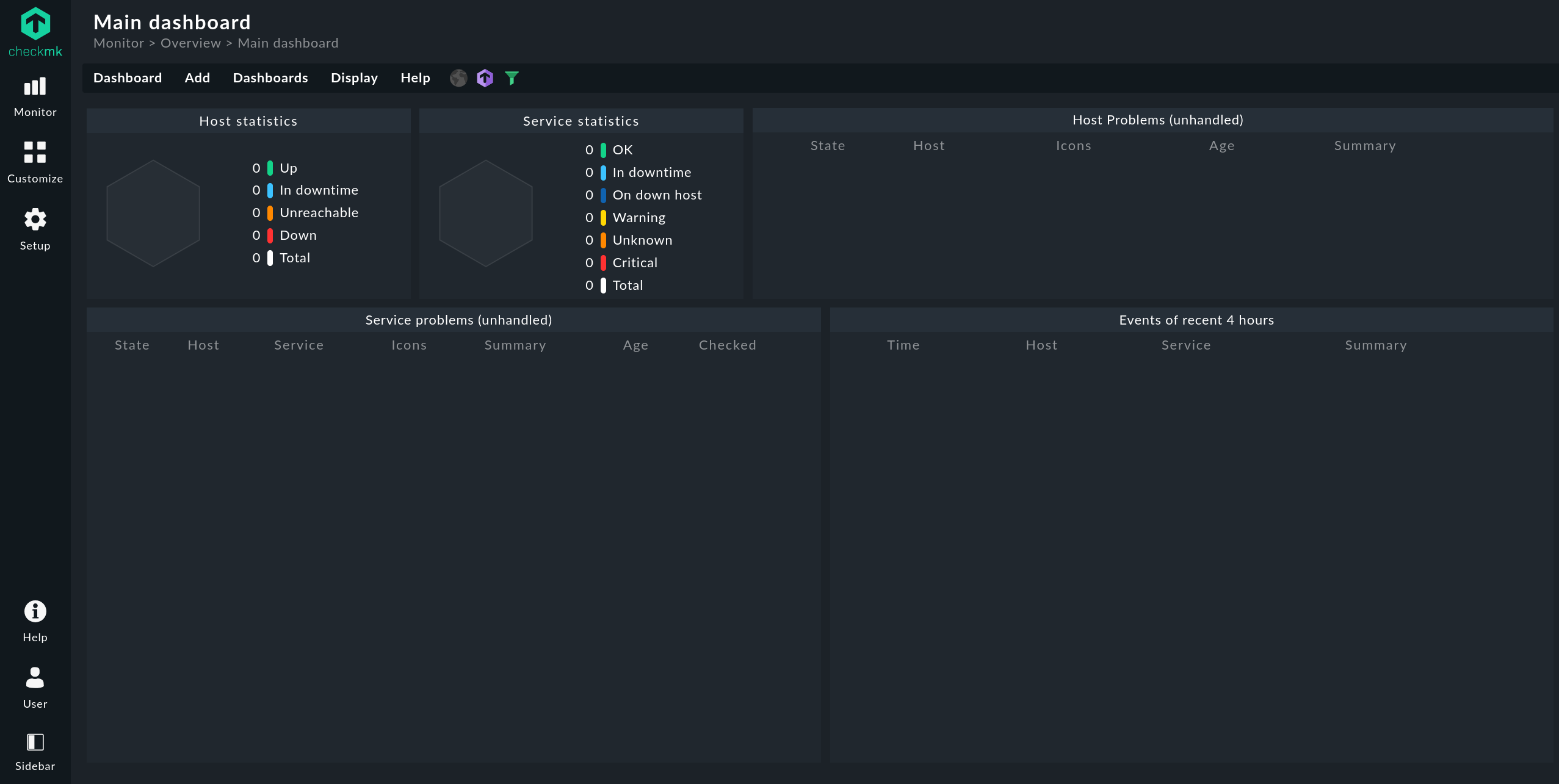Click Icons header in Service problems
The height and width of the screenshot is (784, 1559).
click(409, 345)
